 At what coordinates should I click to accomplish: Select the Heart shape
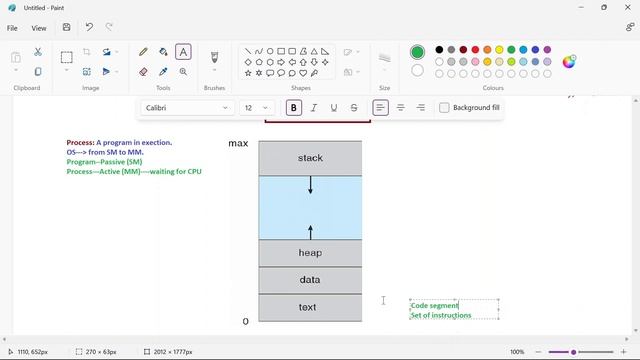point(303,73)
